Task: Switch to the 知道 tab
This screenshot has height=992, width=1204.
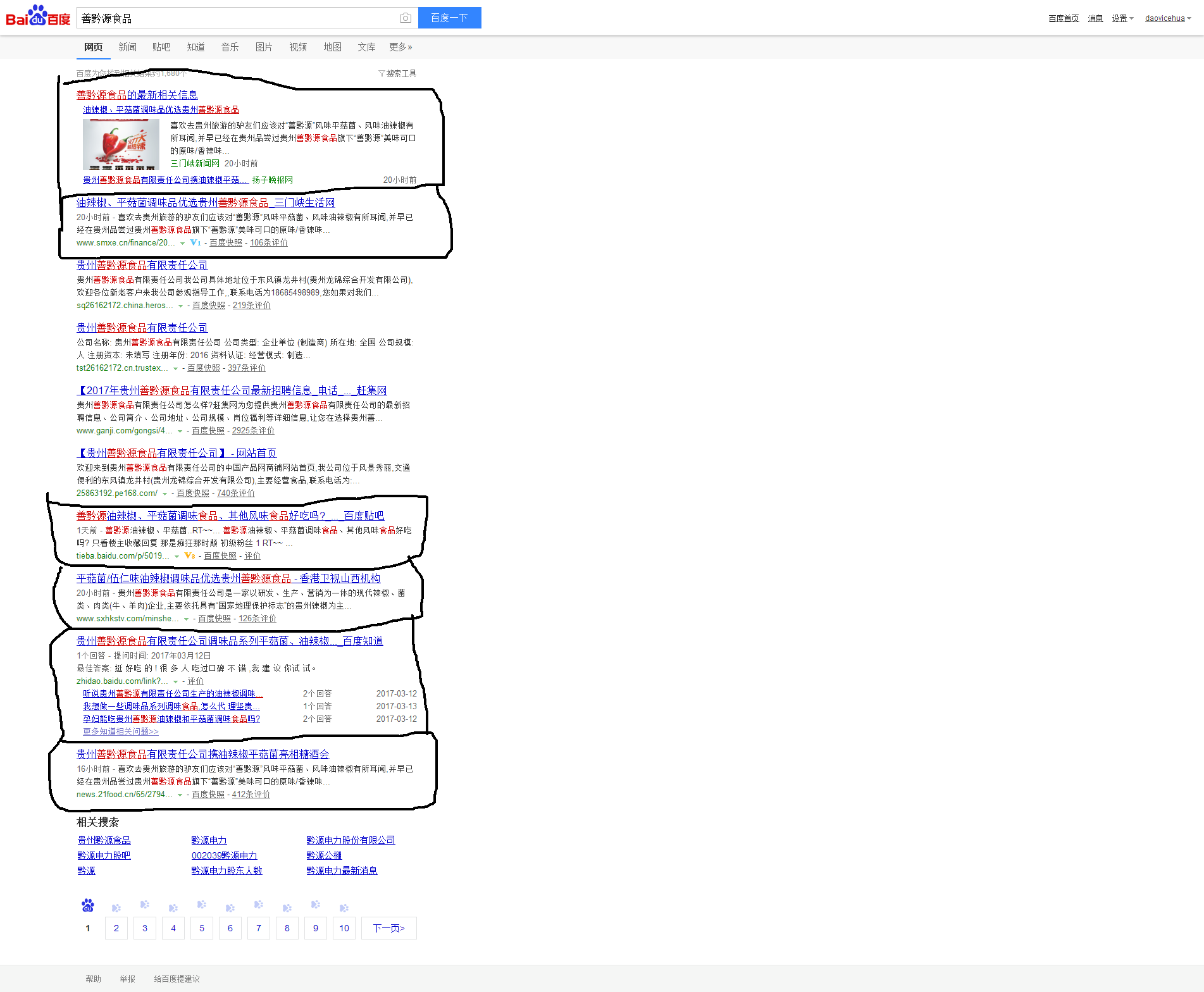Action: 195,47
